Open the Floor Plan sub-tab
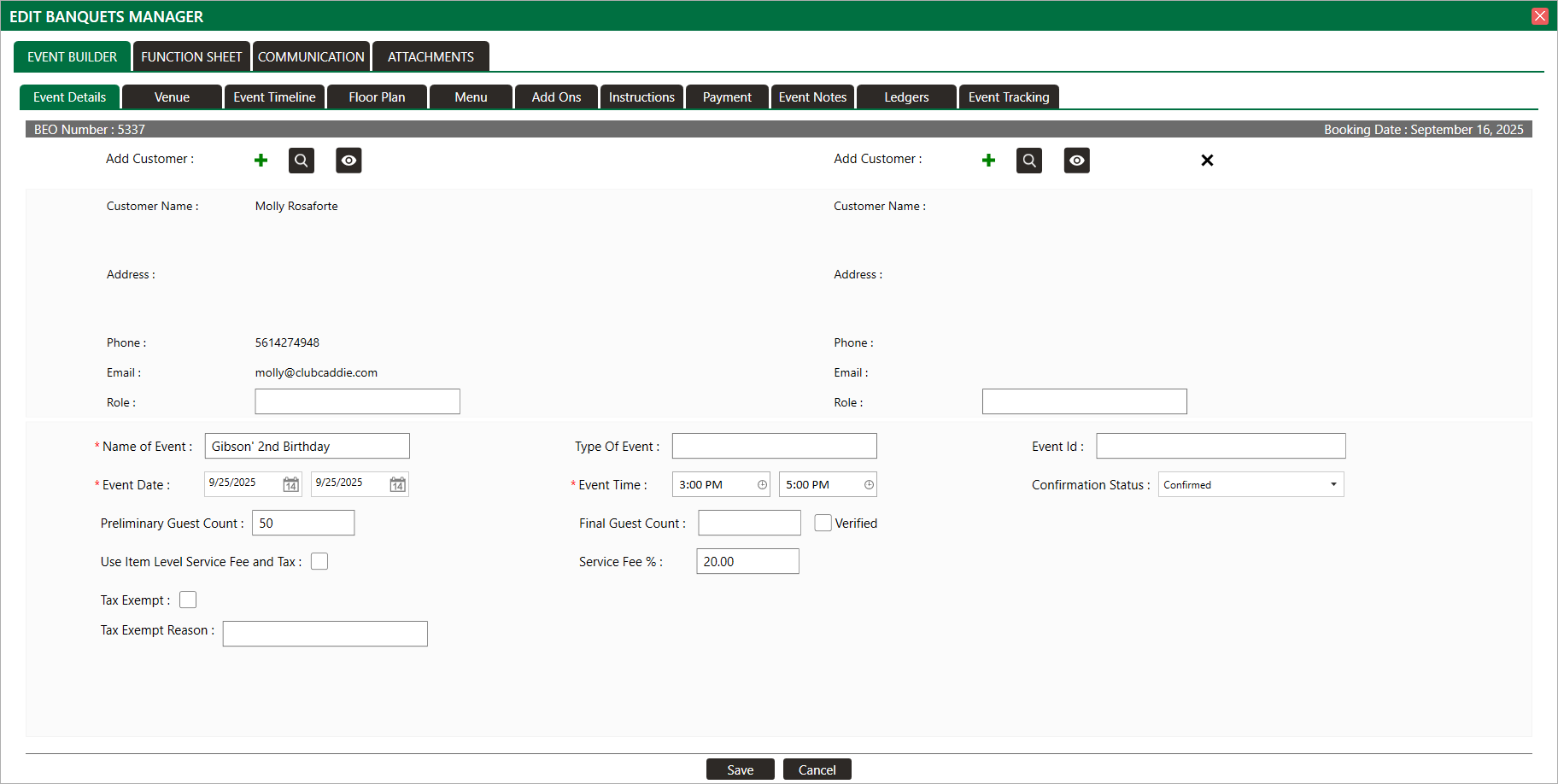 [377, 97]
